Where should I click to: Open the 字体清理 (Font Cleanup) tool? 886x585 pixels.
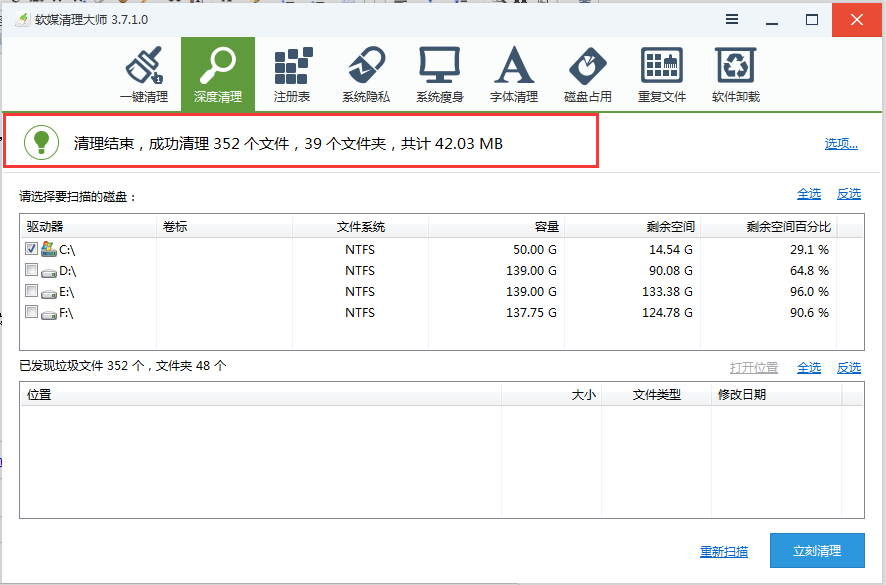(513, 70)
